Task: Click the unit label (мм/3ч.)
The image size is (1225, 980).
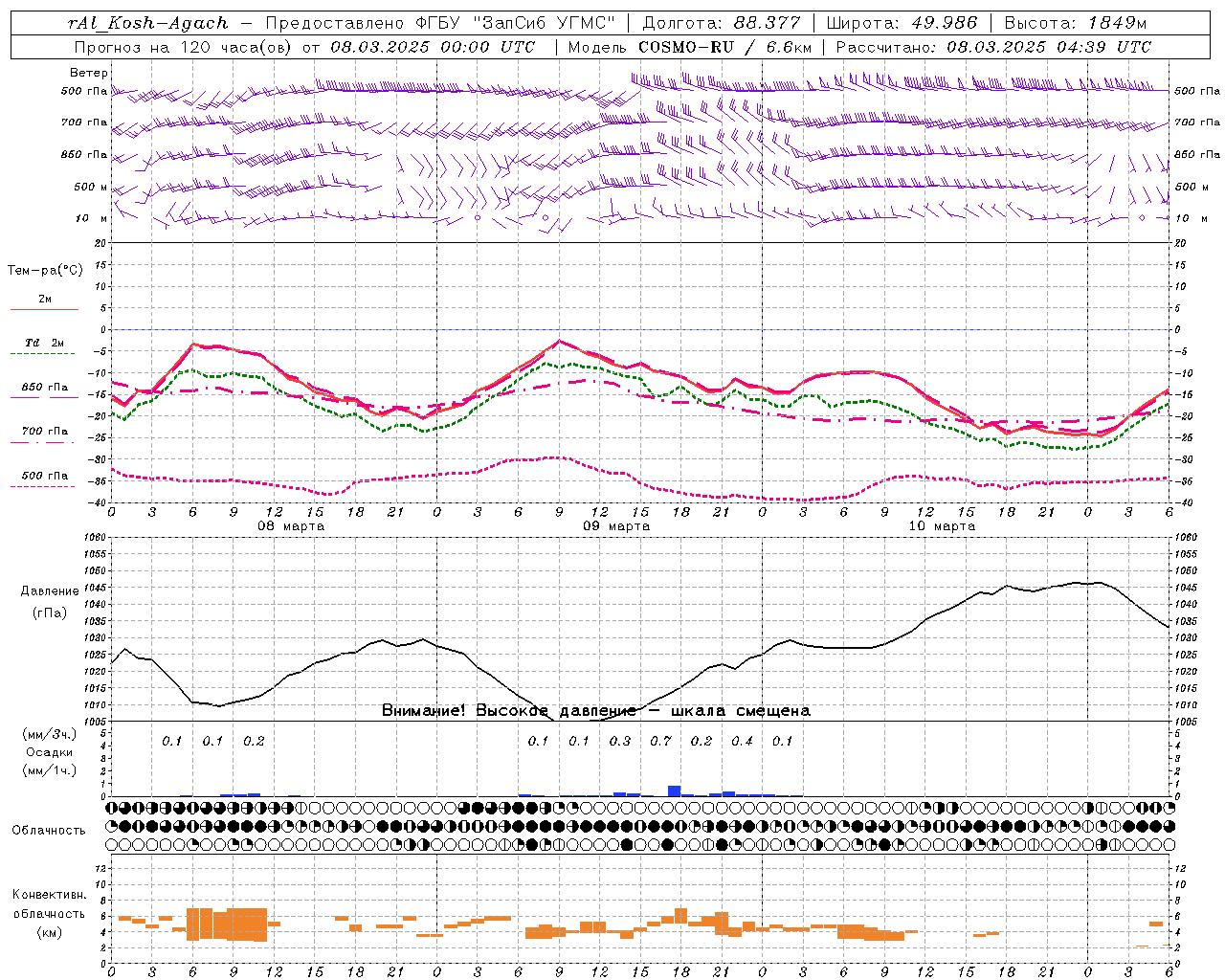Action: click(50, 734)
